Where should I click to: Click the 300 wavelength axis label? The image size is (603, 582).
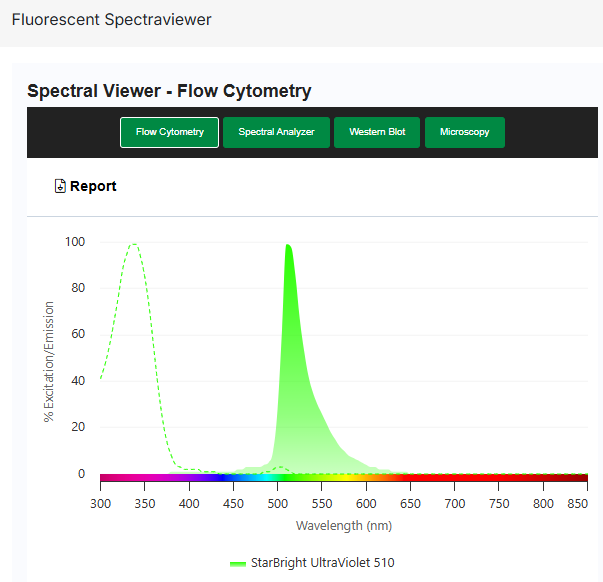pos(101,503)
